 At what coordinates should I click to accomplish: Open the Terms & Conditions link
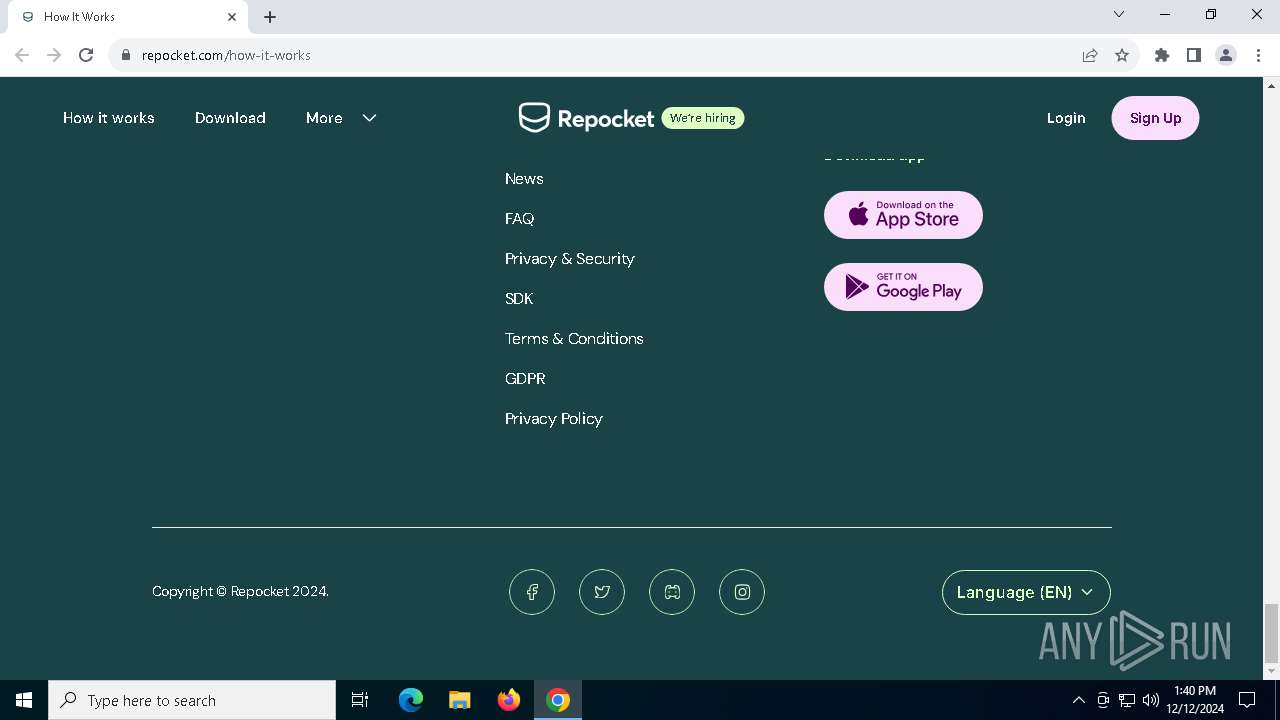(x=574, y=339)
